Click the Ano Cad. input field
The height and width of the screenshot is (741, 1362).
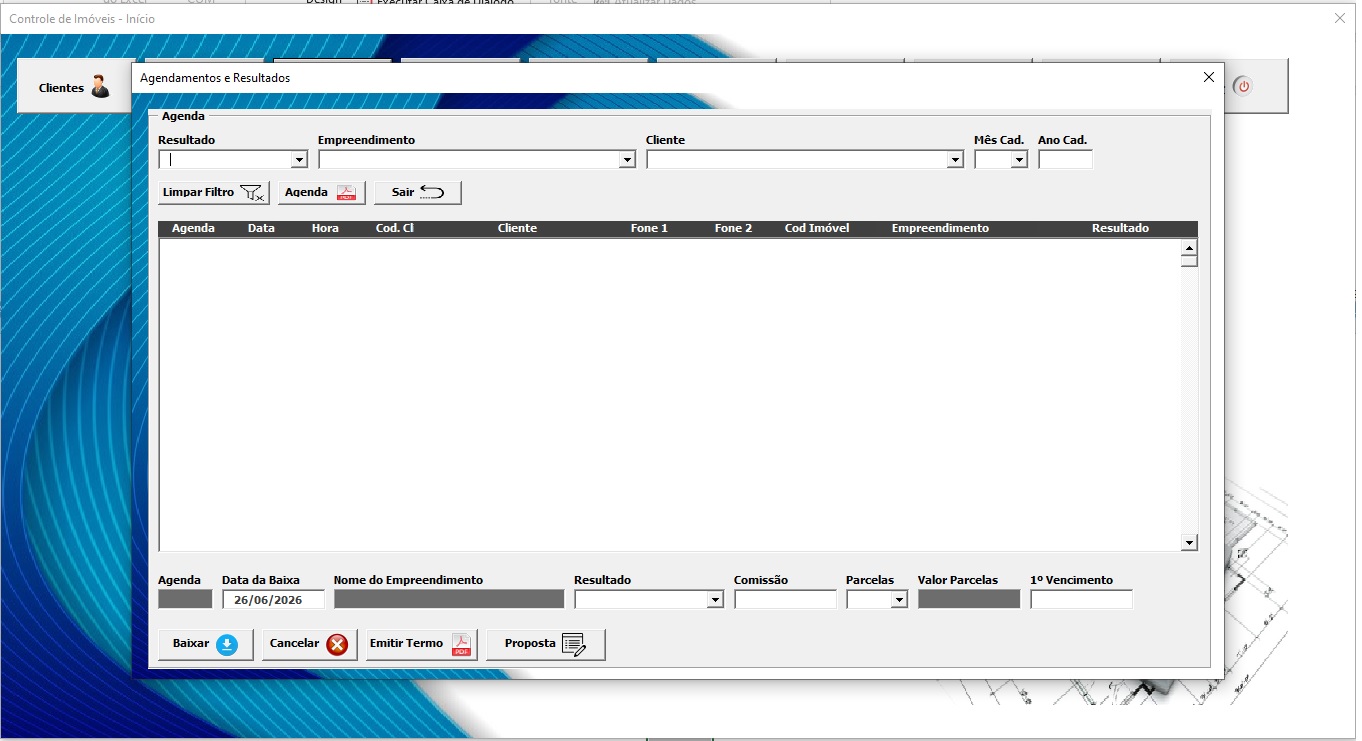(x=1066, y=160)
